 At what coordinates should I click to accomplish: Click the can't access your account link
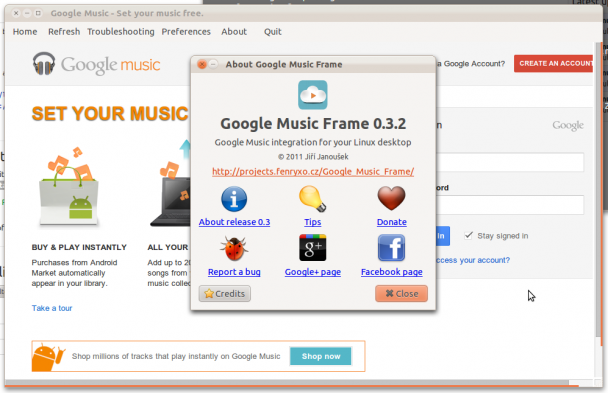coord(473,260)
